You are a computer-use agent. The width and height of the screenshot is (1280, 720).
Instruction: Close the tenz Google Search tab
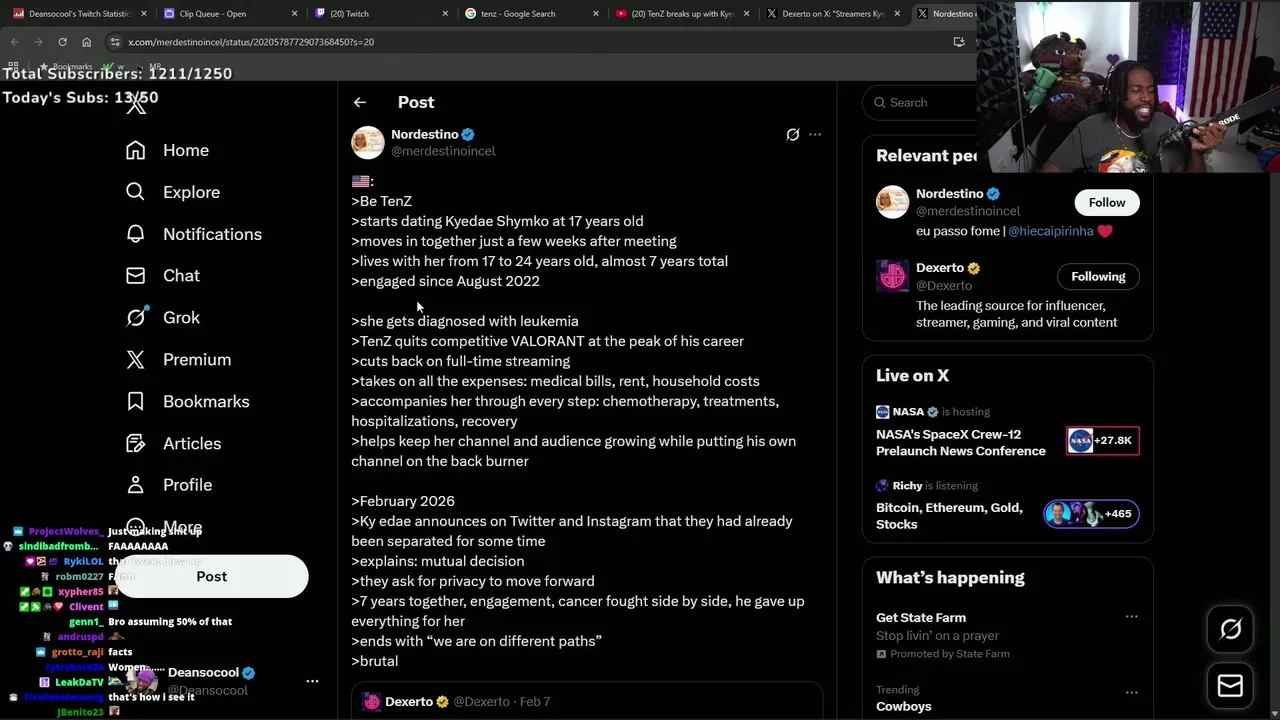tap(596, 14)
